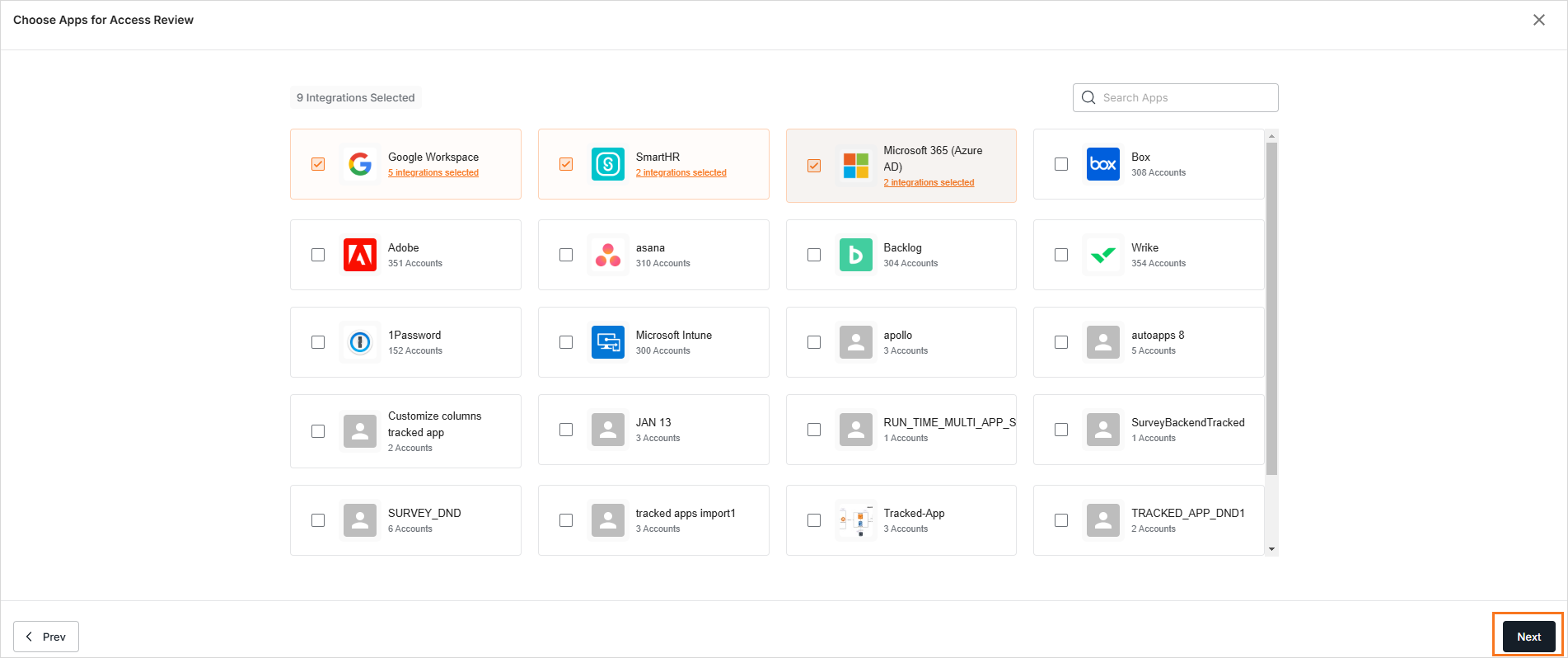1568x658 pixels.
Task: Click the app list scrollbar thumb
Action: pos(1271,309)
